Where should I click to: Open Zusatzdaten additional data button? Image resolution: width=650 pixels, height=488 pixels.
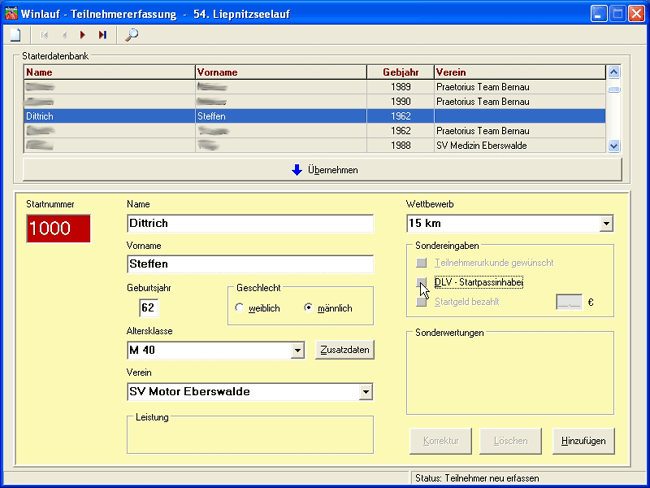pos(345,350)
